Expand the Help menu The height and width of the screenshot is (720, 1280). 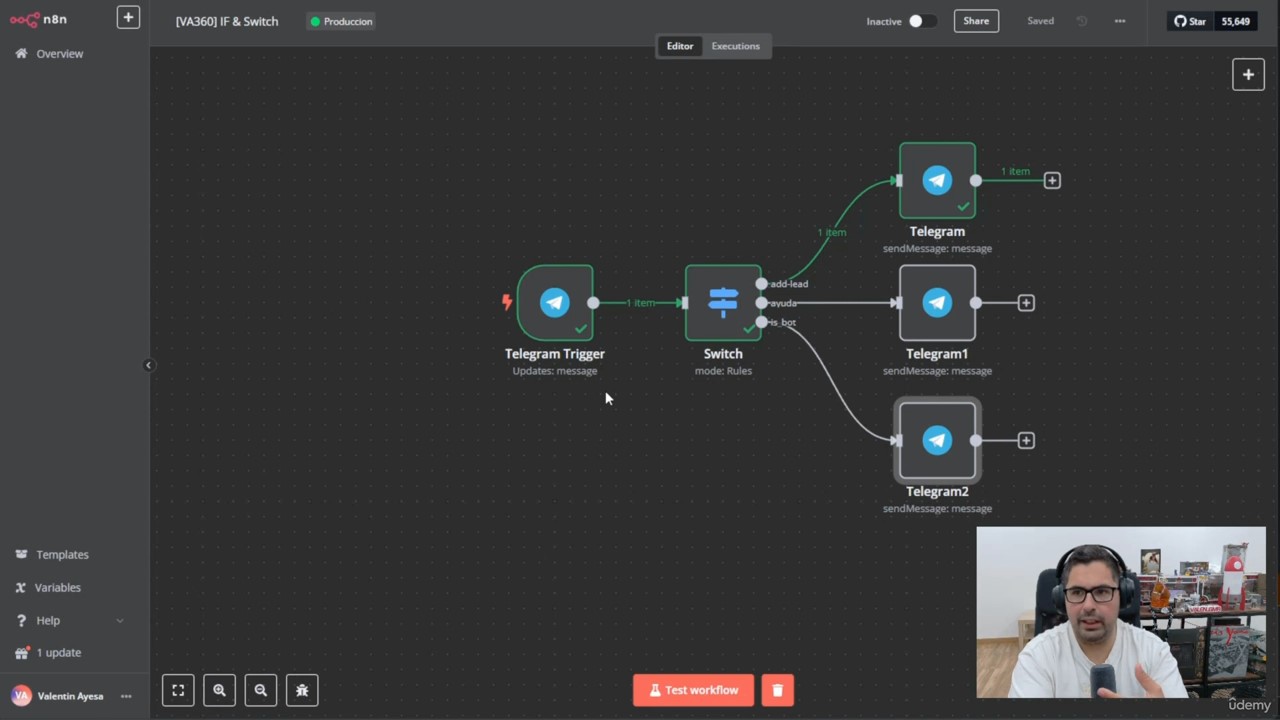(x=69, y=620)
